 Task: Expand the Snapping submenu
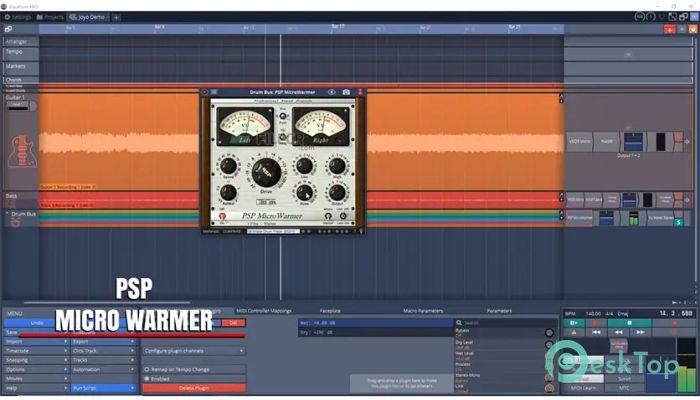[x=37, y=360]
